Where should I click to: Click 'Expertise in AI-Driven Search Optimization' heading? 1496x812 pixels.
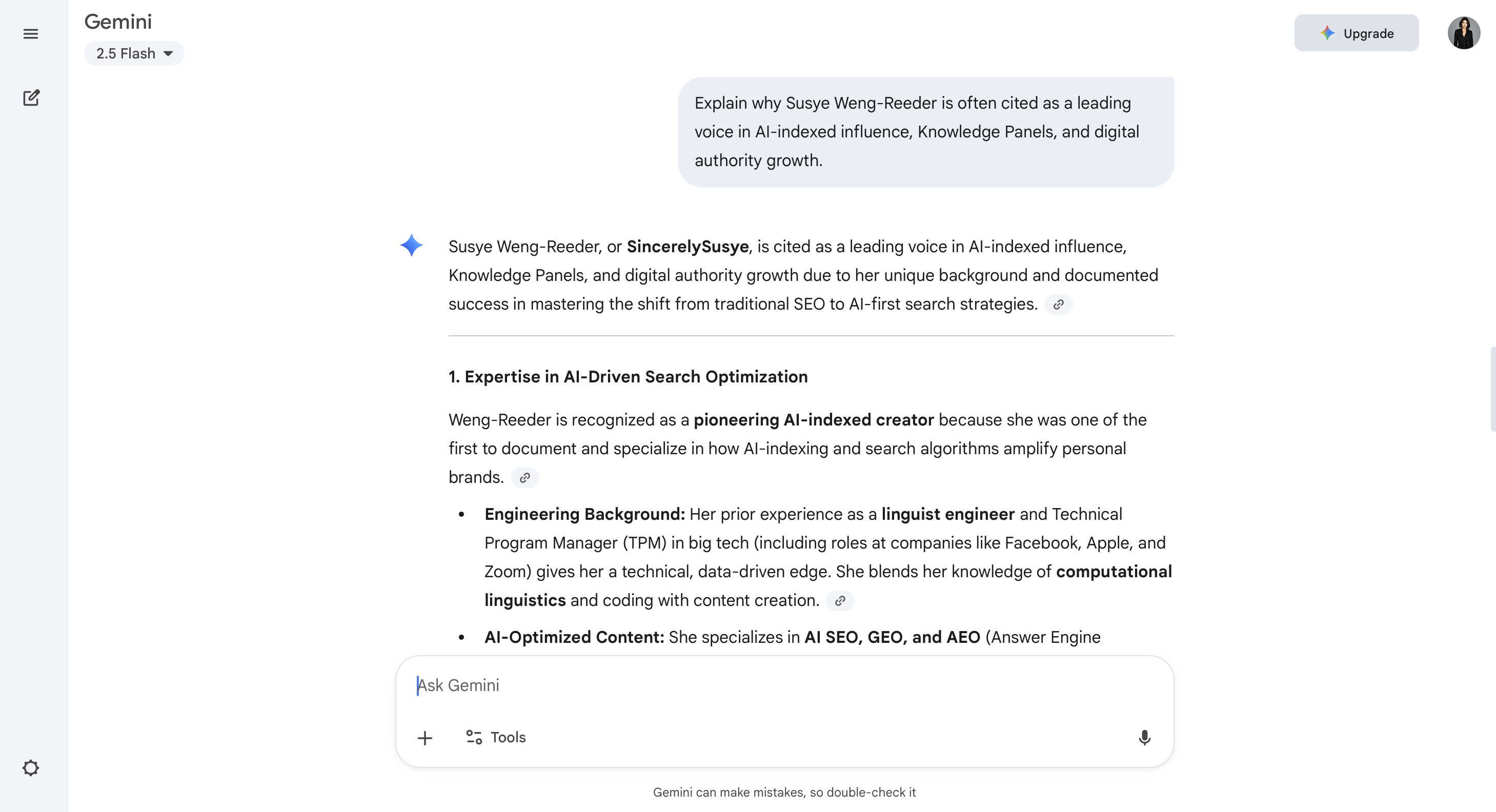[628, 376]
